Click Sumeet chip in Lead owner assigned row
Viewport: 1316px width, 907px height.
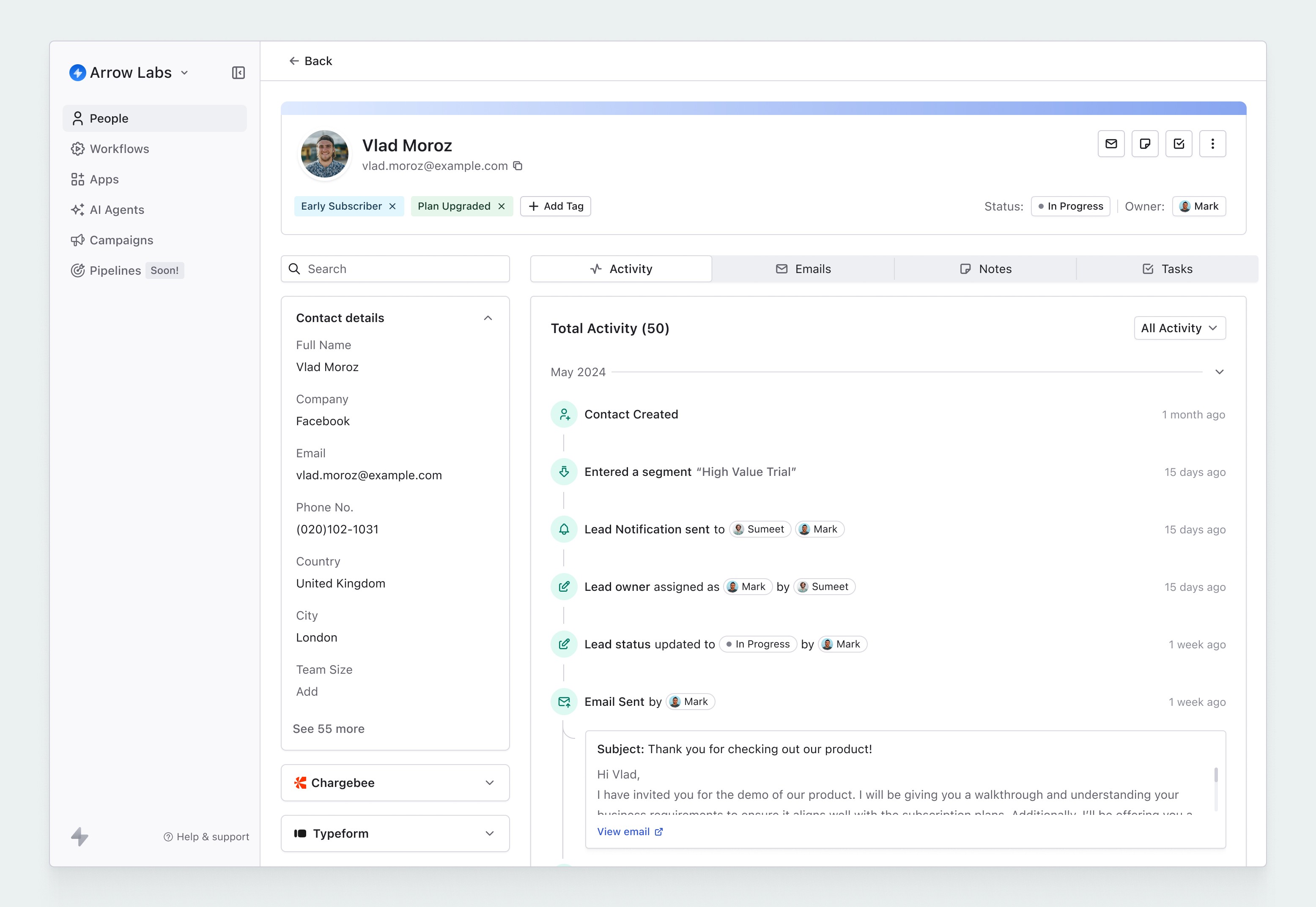[824, 587]
